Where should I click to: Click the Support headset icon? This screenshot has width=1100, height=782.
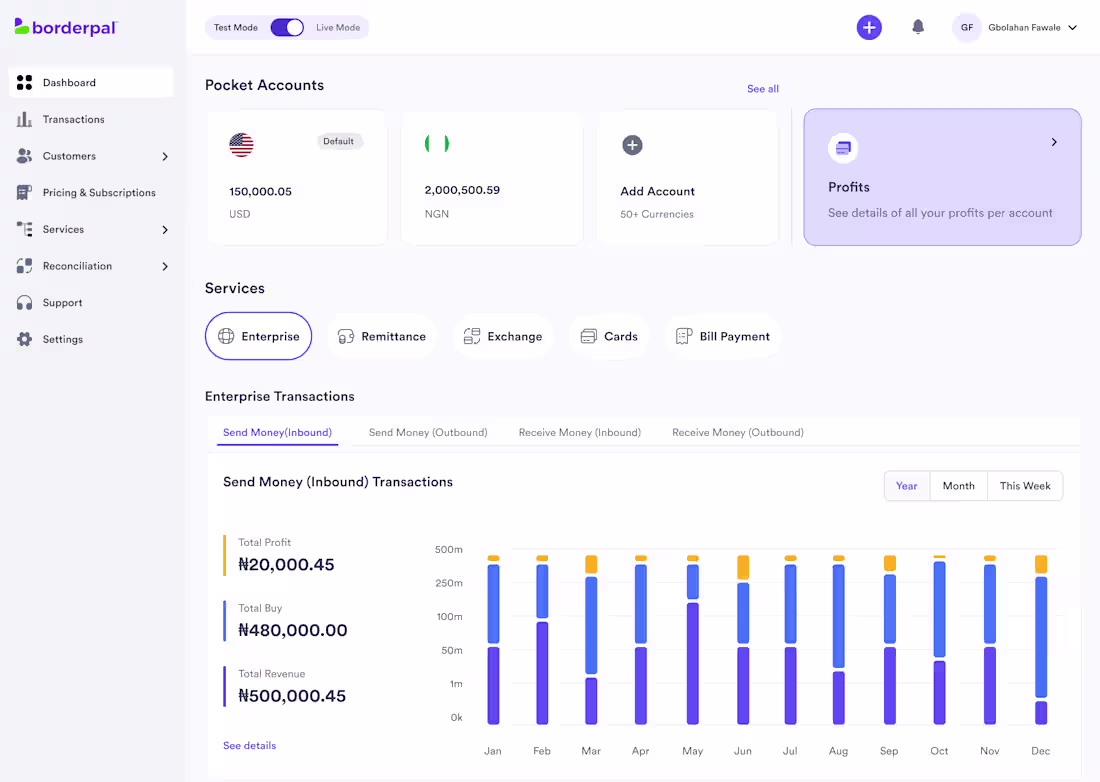click(x=24, y=302)
